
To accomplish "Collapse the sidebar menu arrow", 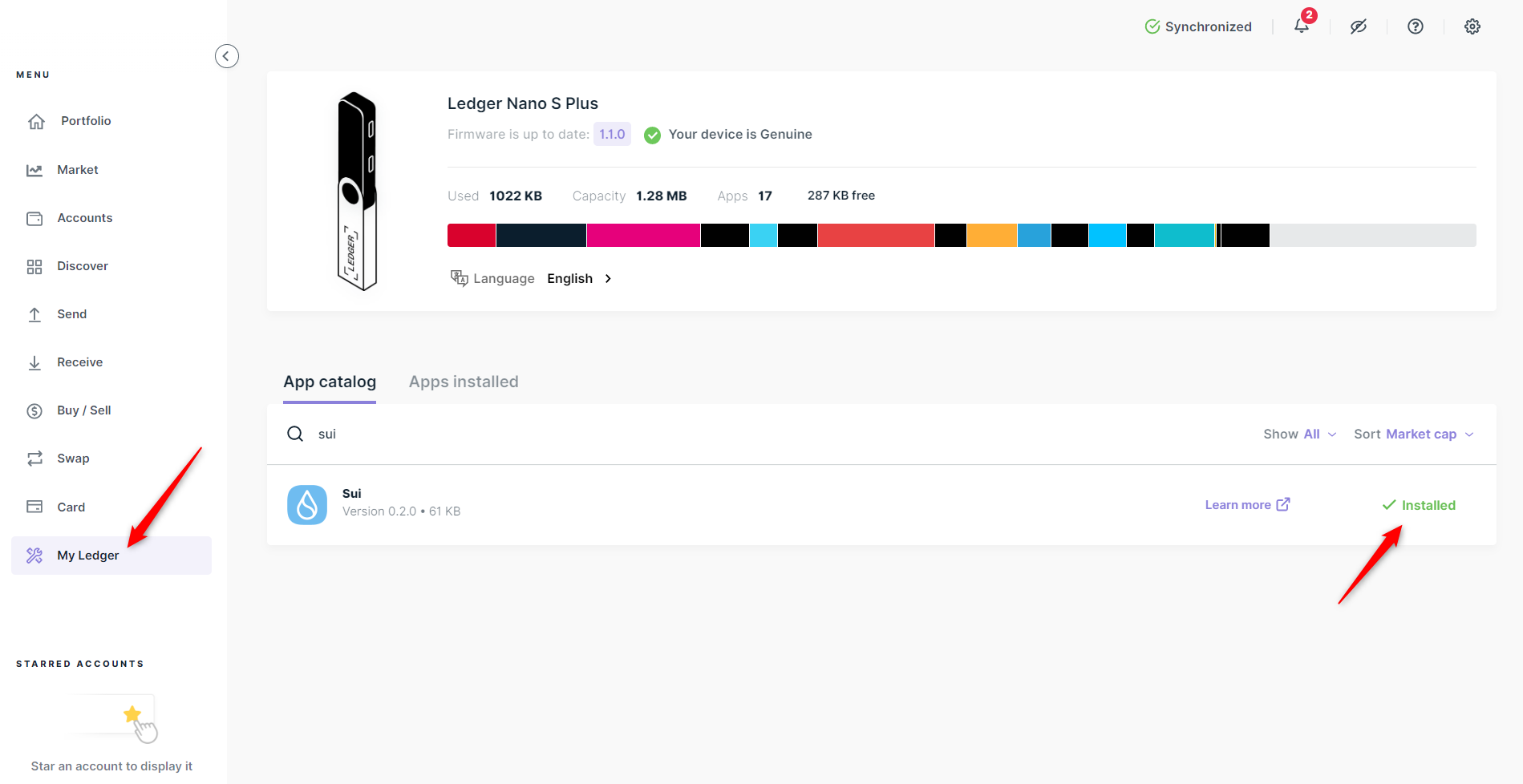I will tap(227, 56).
